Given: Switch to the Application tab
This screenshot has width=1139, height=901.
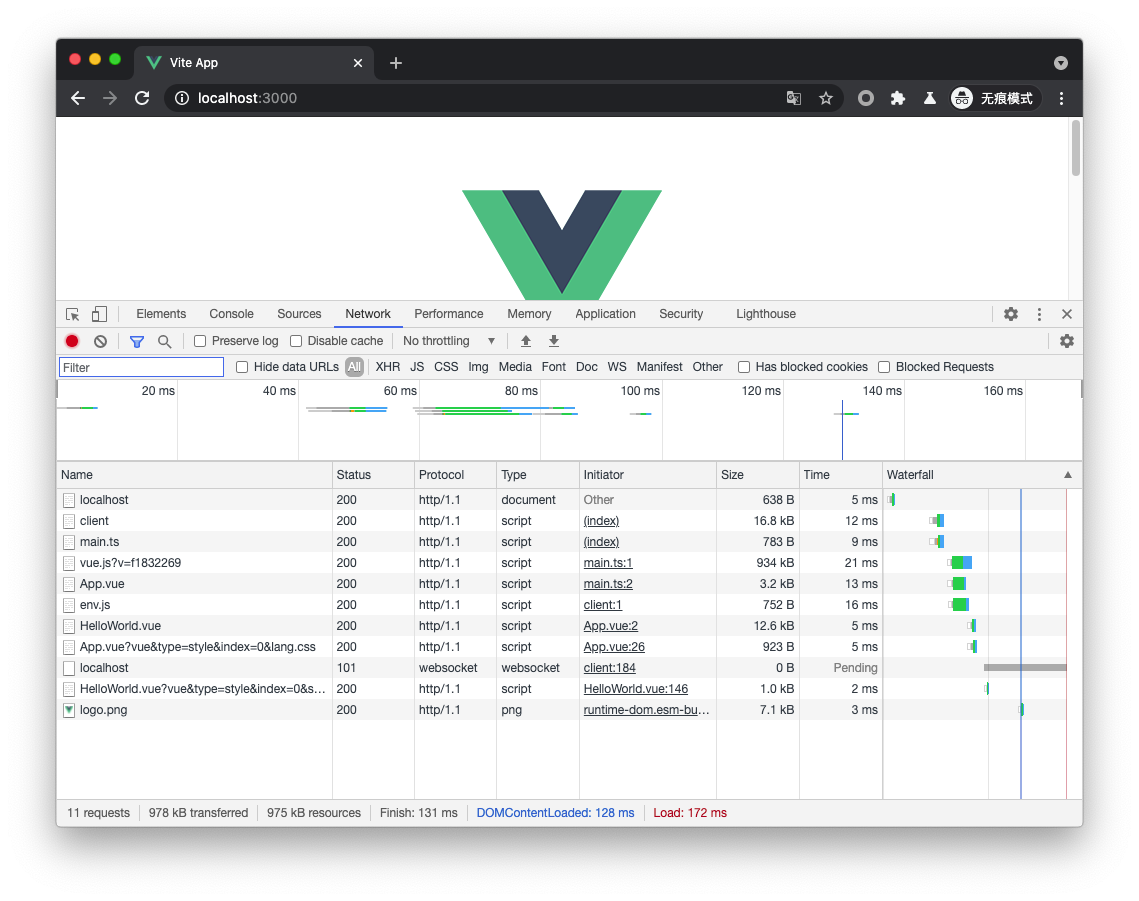Looking at the screenshot, I should (606, 314).
